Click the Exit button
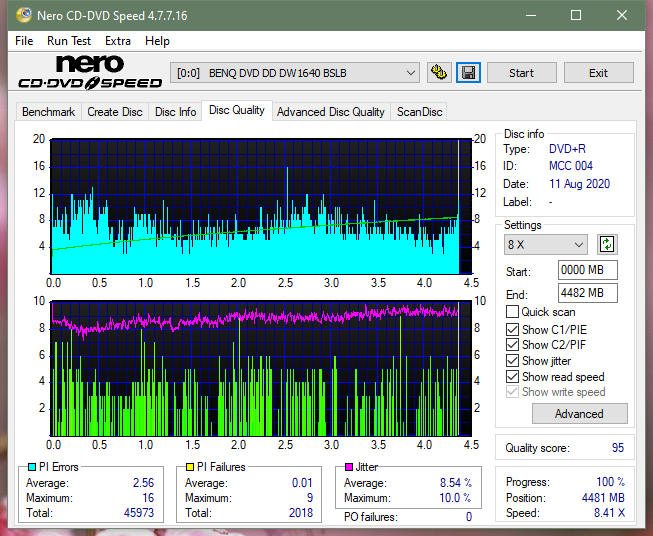The width and height of the screenshot is (653, 536). (x=598, y=73)
